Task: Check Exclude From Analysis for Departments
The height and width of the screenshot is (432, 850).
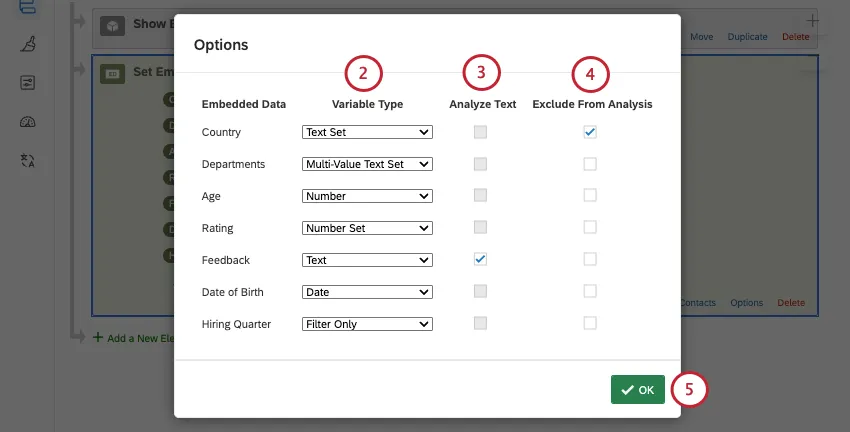Action: click(590, 164)
